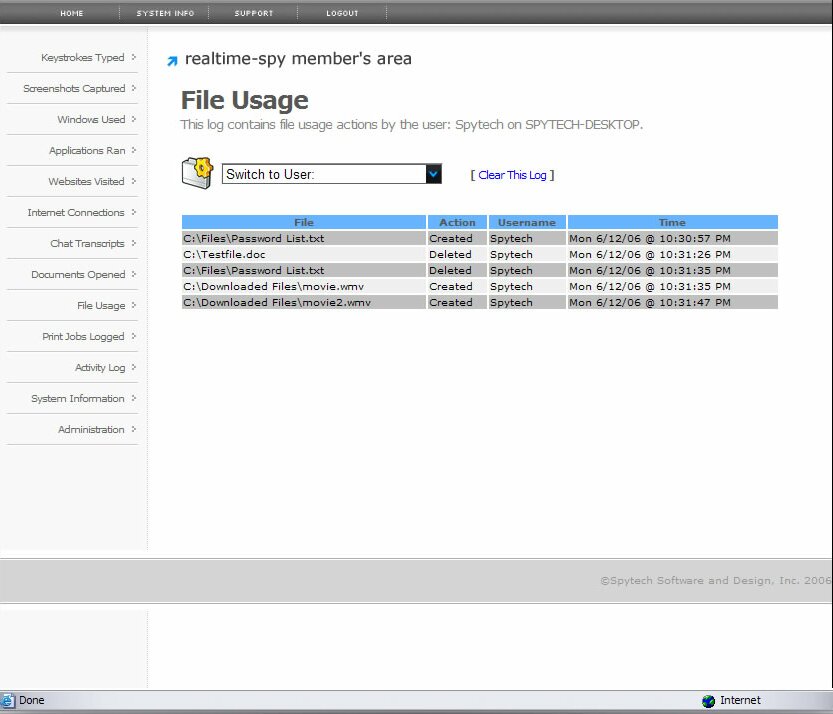
Task: Open the Administration sidebar entry
Action: (x=91, y=430)
